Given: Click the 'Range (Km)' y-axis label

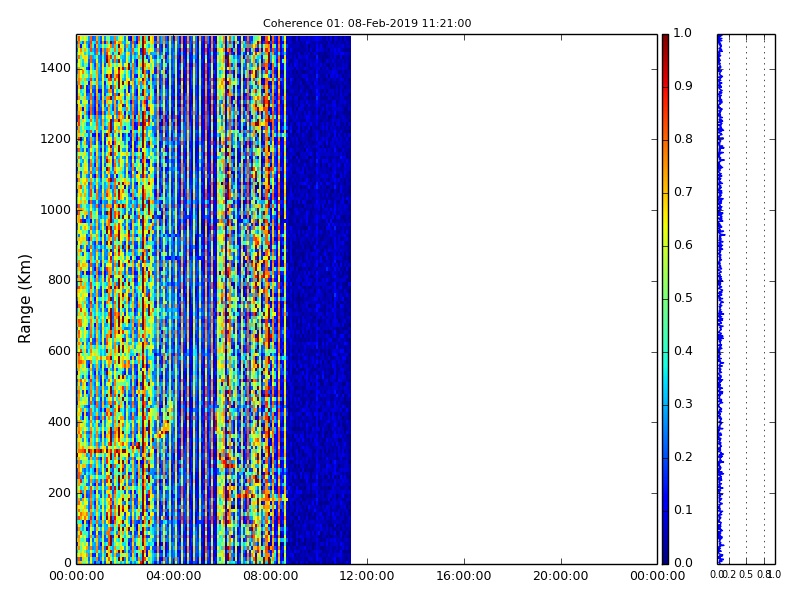Looking at the screenshot, I should pyautogui.click(x=24, y=299).
